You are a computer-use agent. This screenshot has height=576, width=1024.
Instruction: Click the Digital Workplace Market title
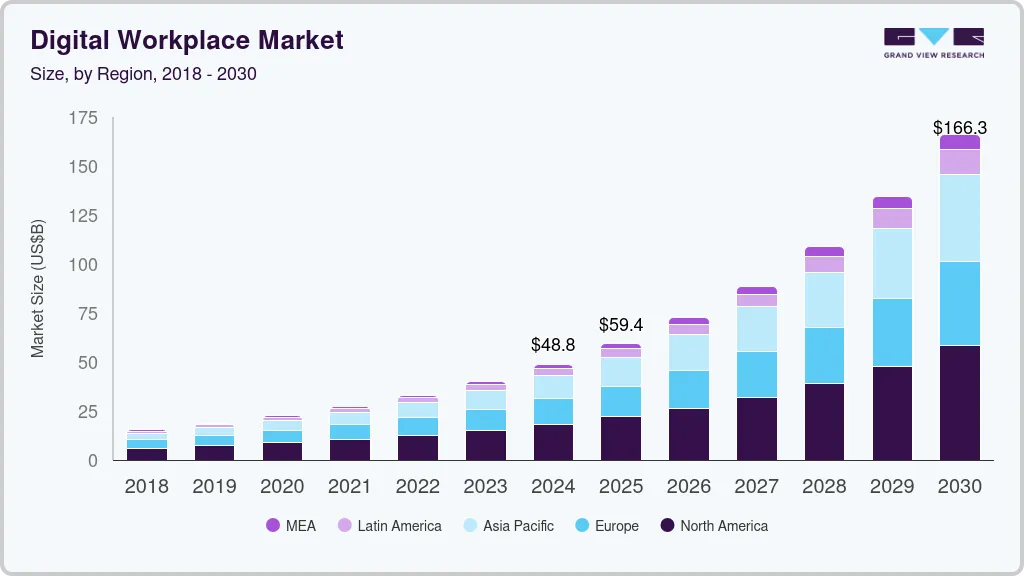[x=187, y=40]
